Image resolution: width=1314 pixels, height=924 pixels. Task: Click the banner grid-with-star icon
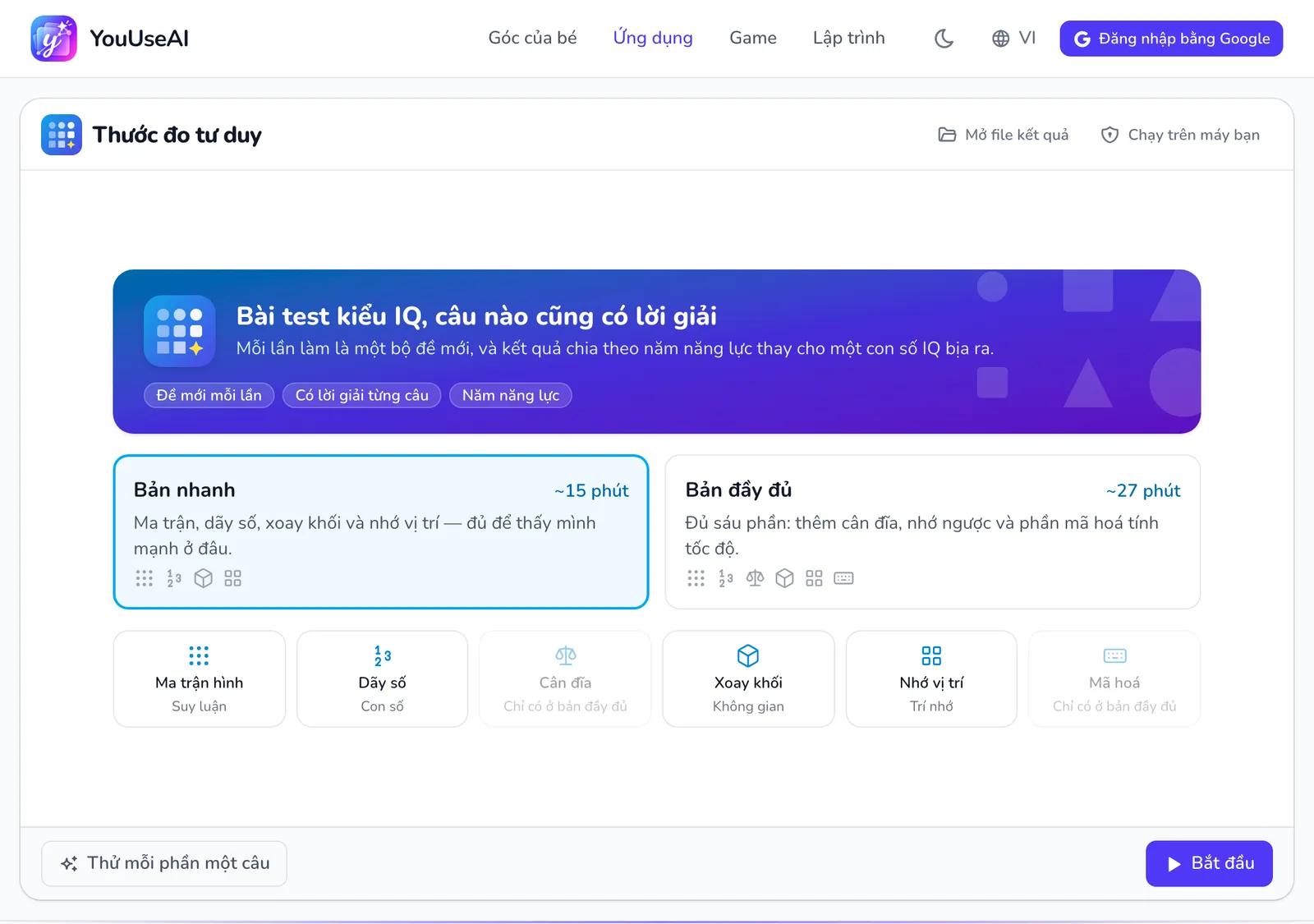180,331
